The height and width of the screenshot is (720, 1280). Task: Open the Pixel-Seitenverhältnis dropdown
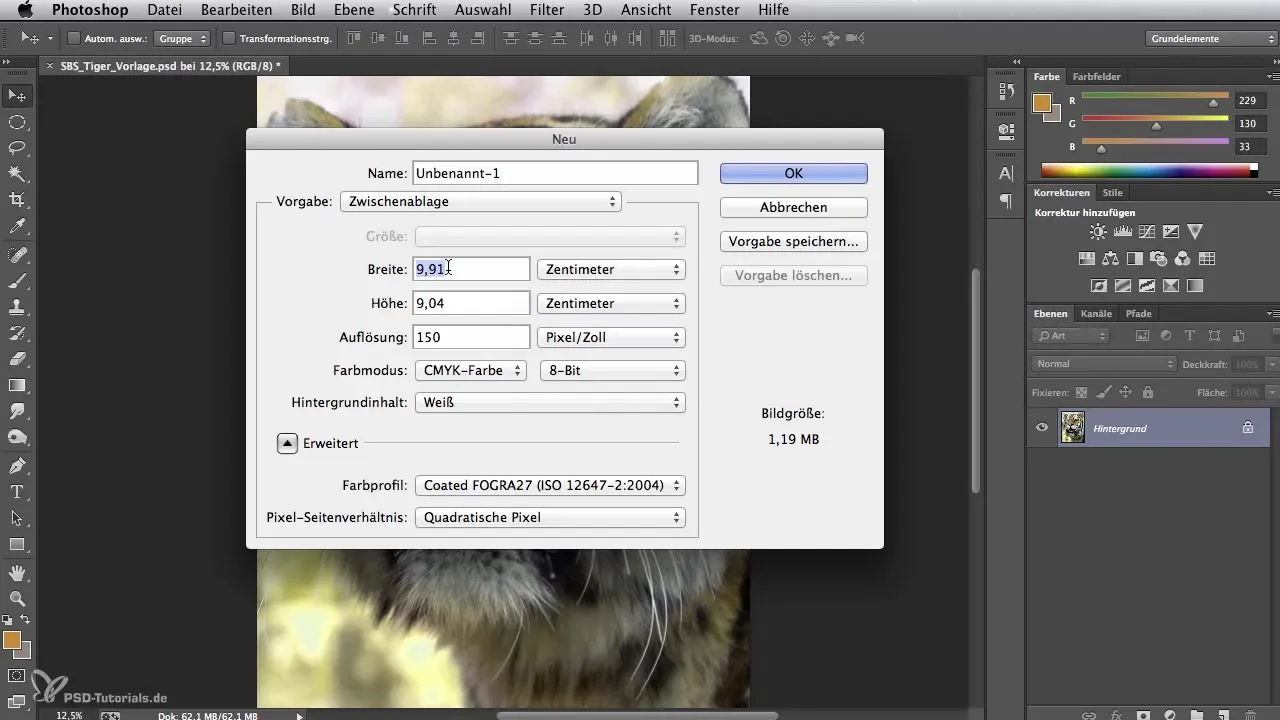click(x=550, y=518)
